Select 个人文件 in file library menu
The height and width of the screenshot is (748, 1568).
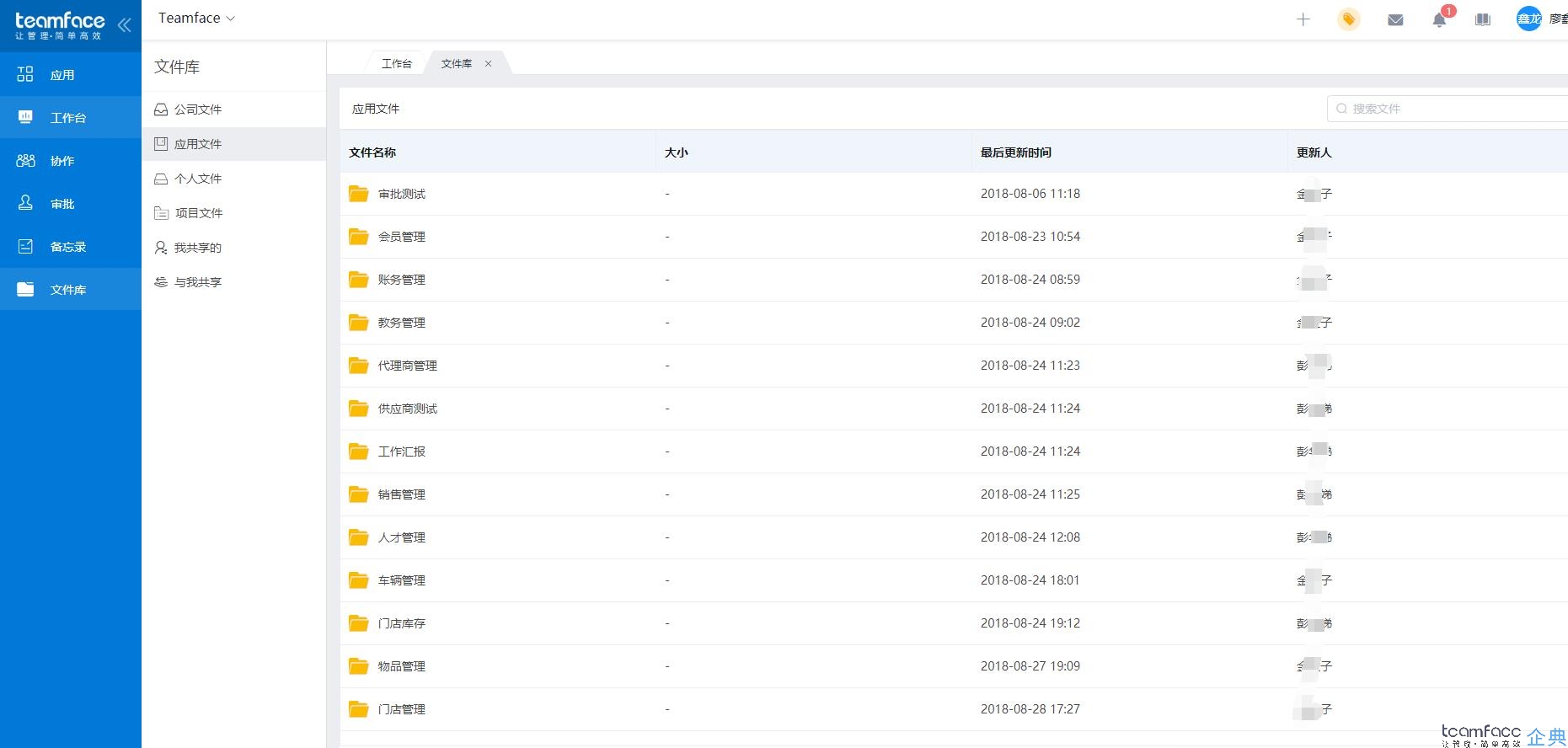(233, 179)
